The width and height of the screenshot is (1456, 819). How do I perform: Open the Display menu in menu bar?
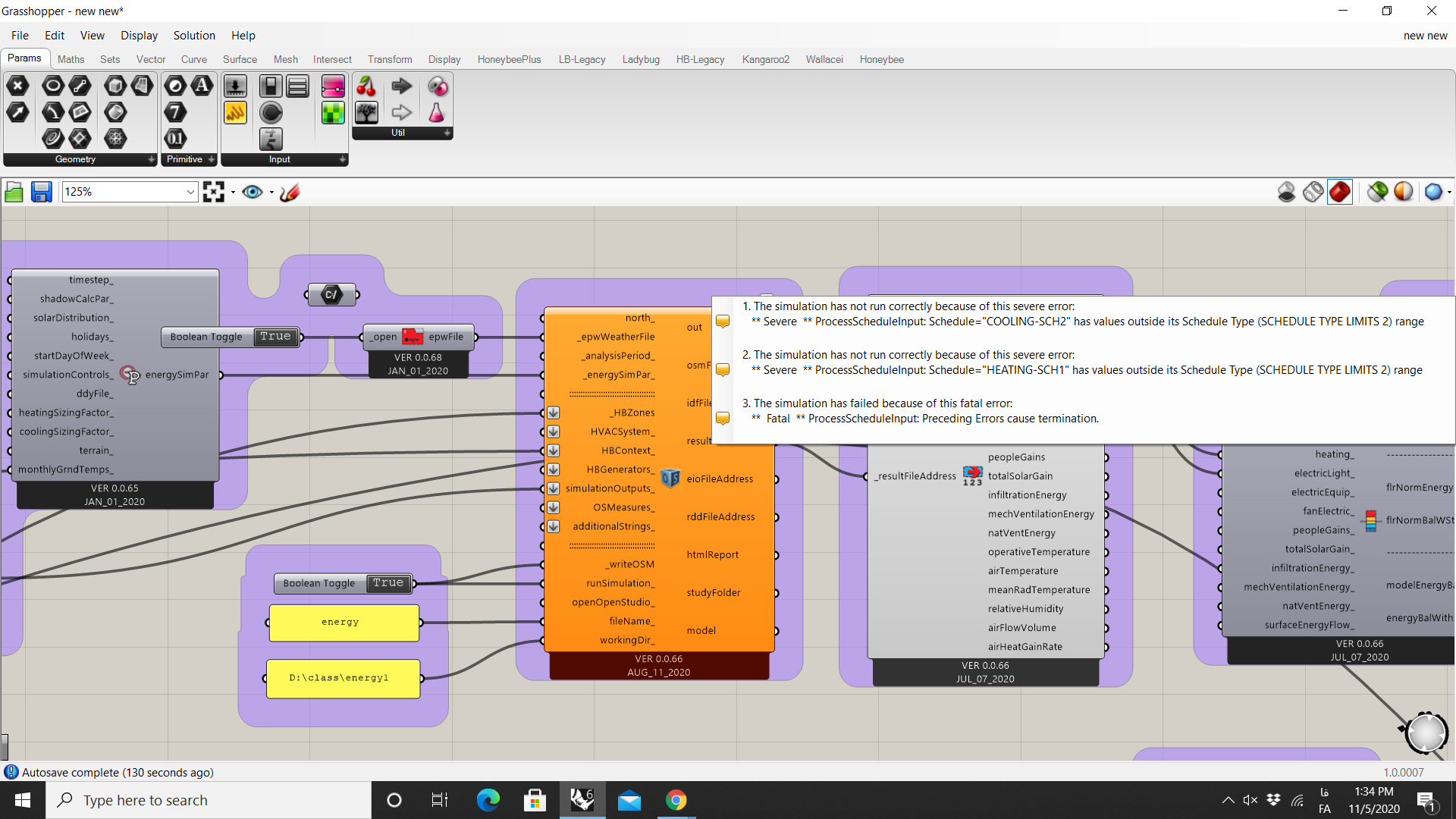click(x=139, y=36)
